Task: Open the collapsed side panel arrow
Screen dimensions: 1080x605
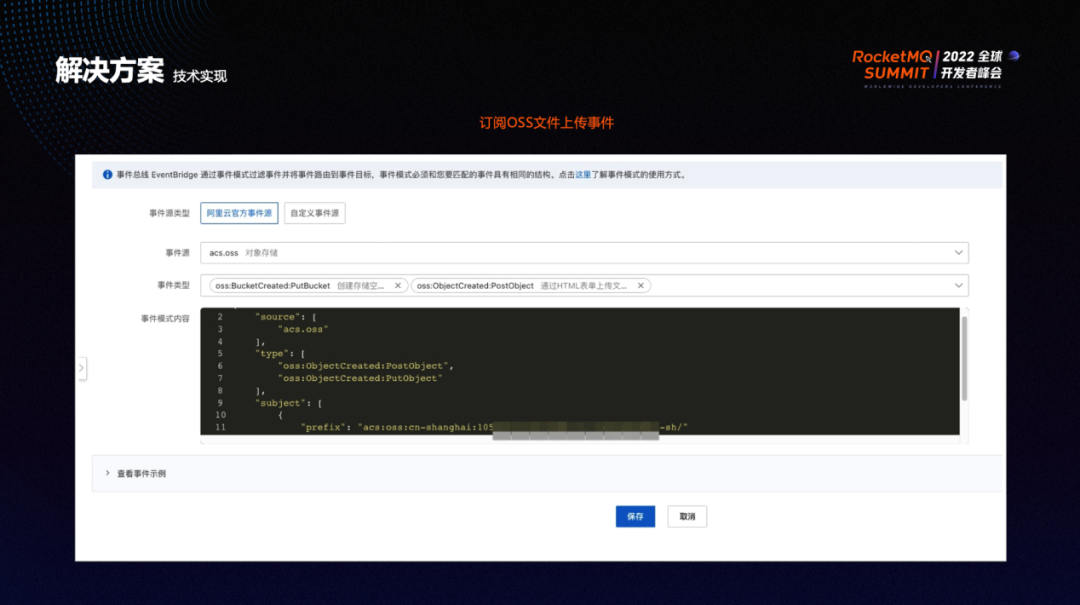Action: click(x=81, y=368)
